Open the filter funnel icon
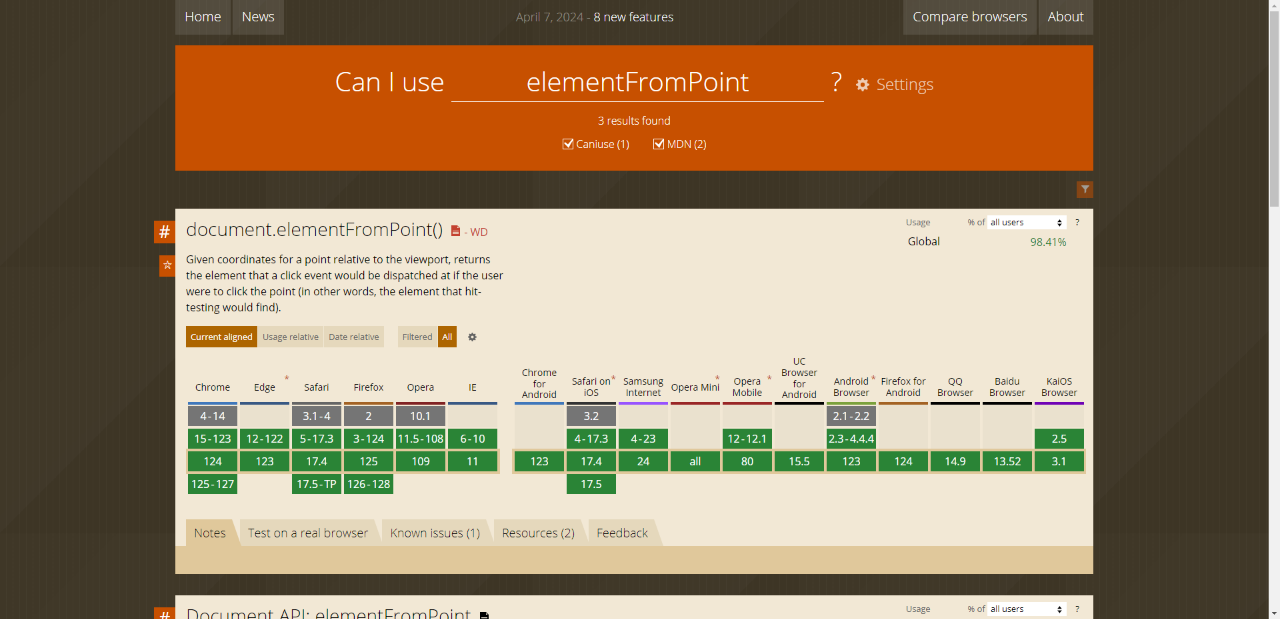Viewport: 1280px width, 619px height. (1085, 190)
